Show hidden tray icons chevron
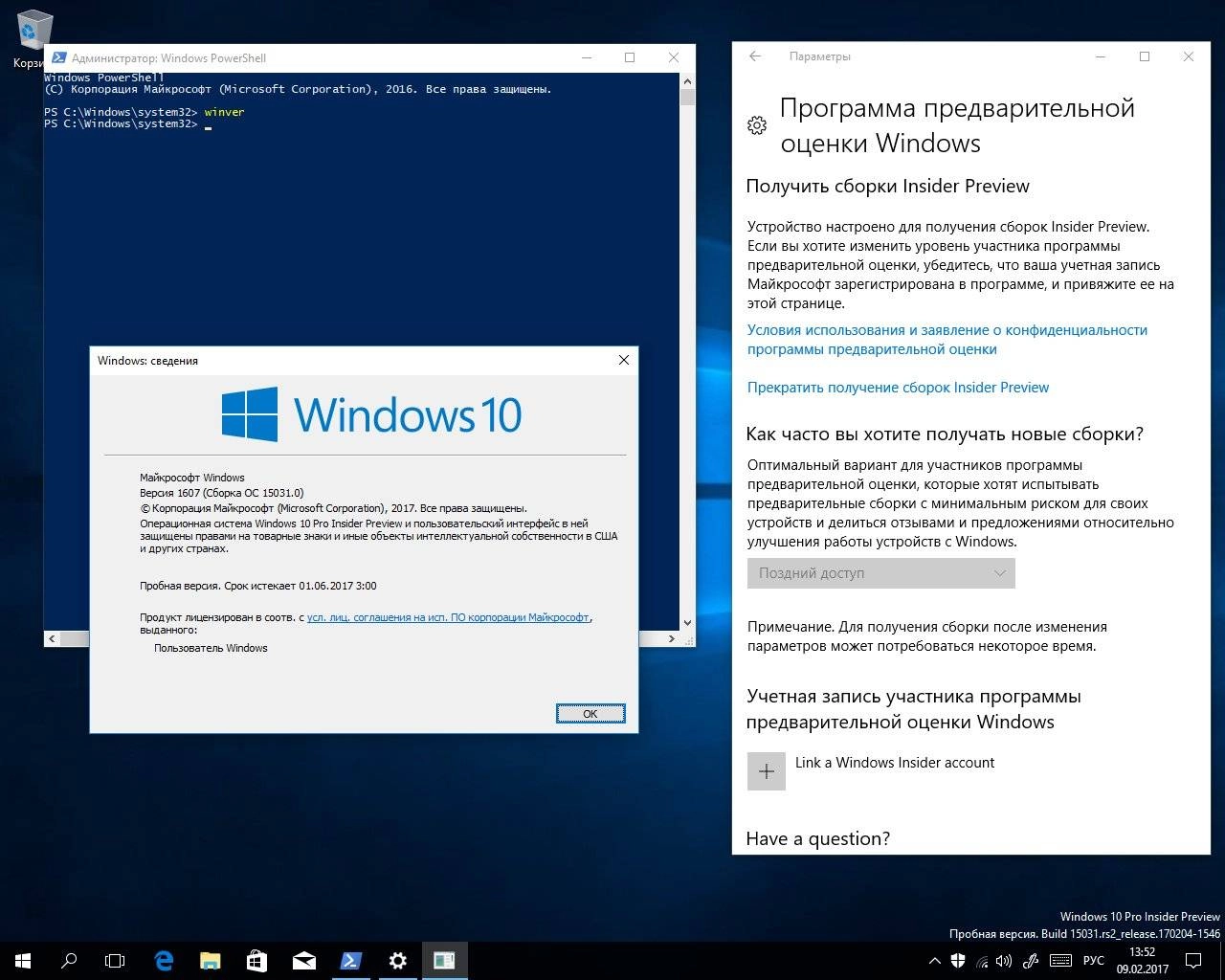 coord(935,961)
